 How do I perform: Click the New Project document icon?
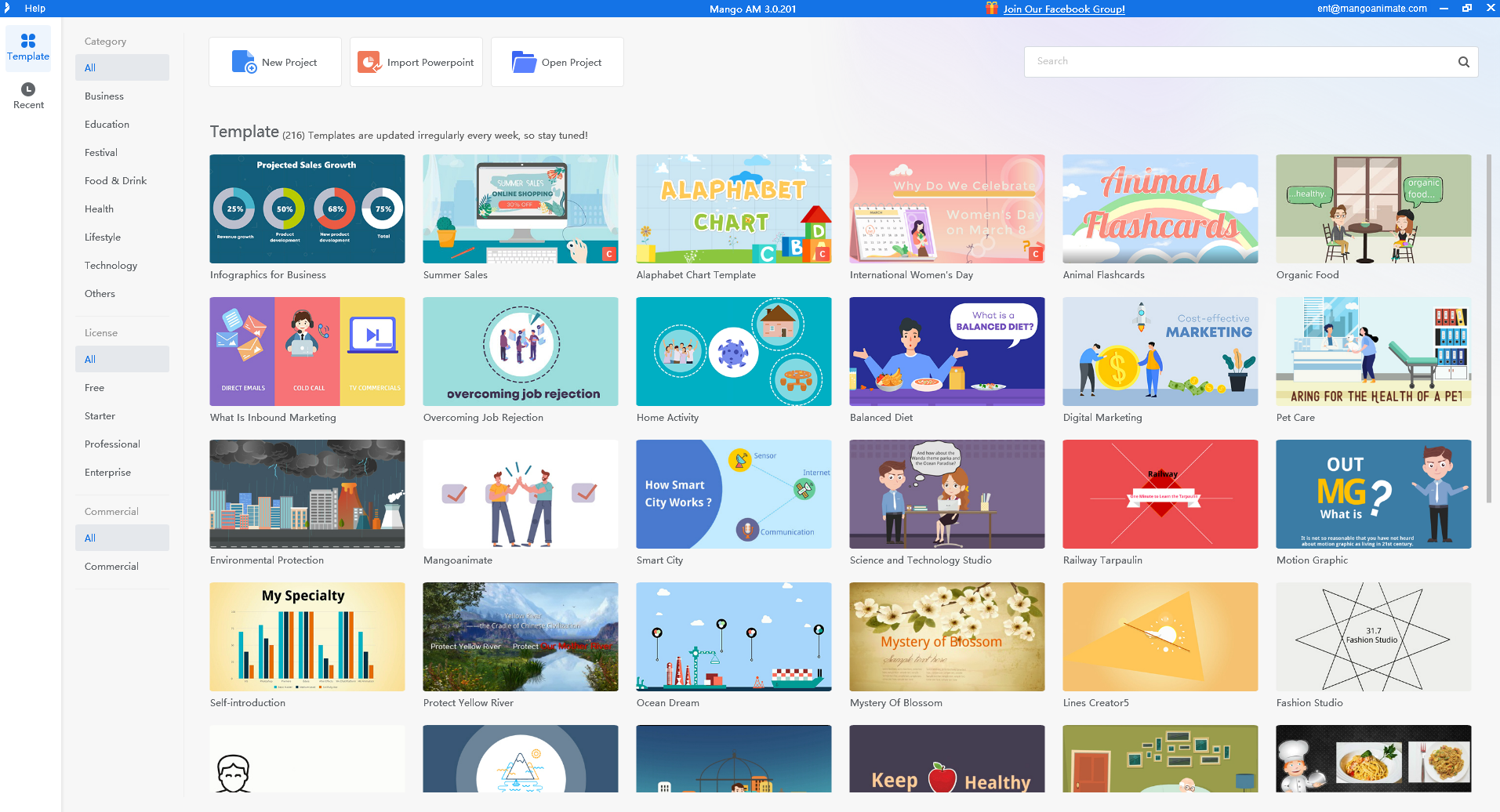coord(244,61)
